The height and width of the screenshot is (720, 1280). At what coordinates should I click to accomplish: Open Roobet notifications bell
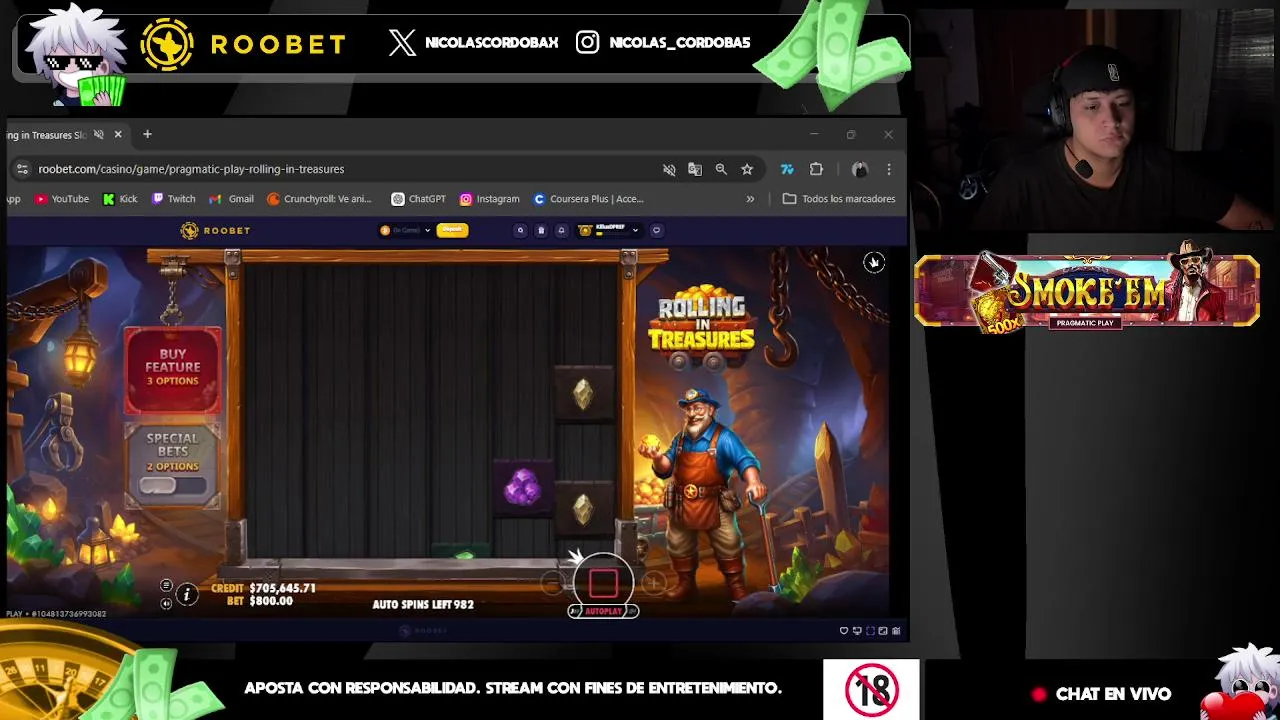pyautogui.click(x=561, y=230)
